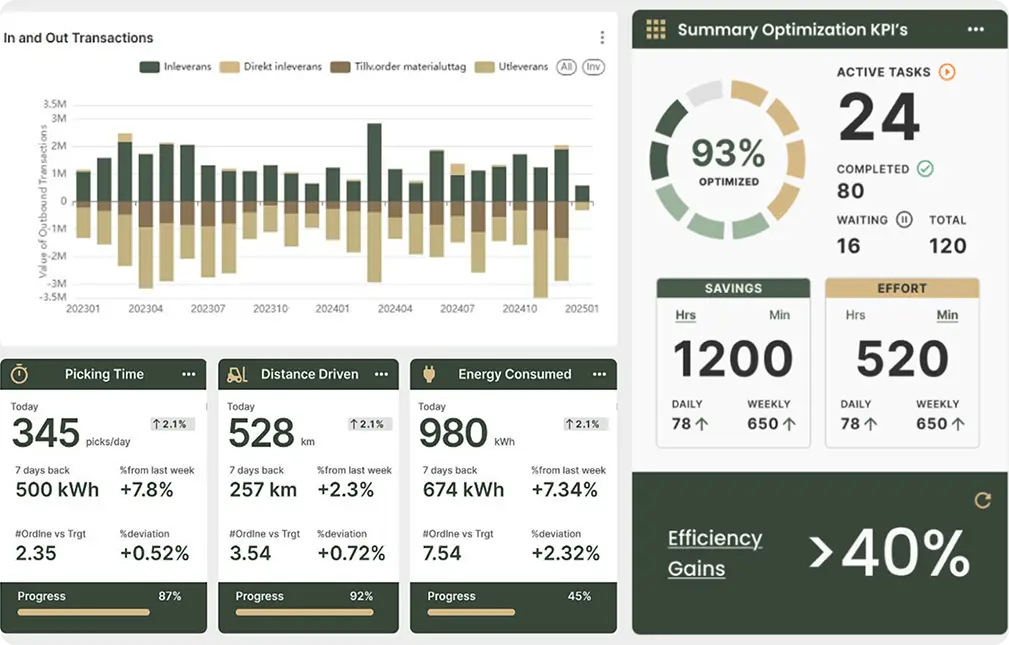The width and height of the screenshot is (1009, 645).
Task: Open the Picking Time card options menu
Action: click(189, 374)
